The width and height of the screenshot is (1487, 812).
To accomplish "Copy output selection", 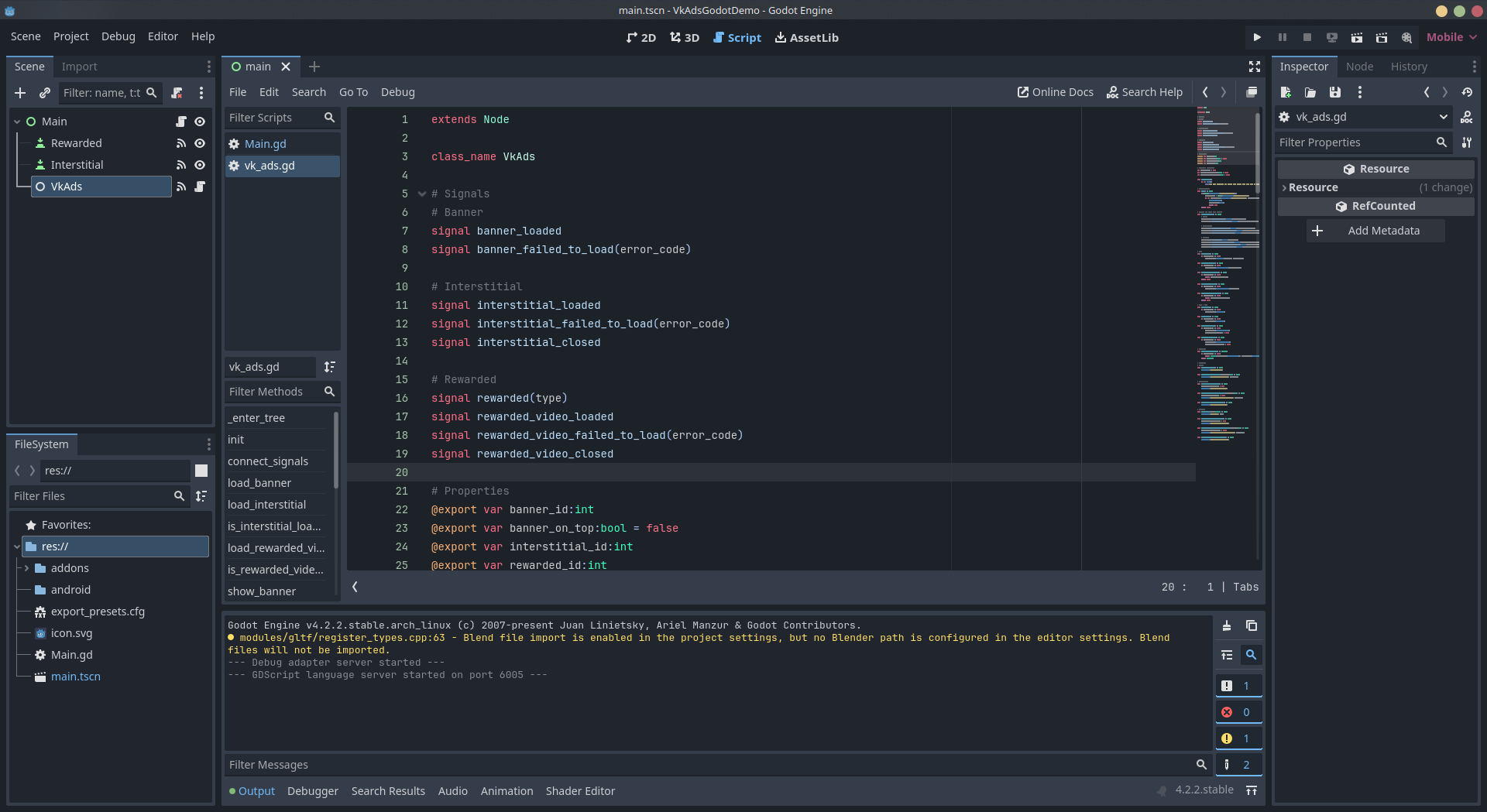I will (1252, 625).
